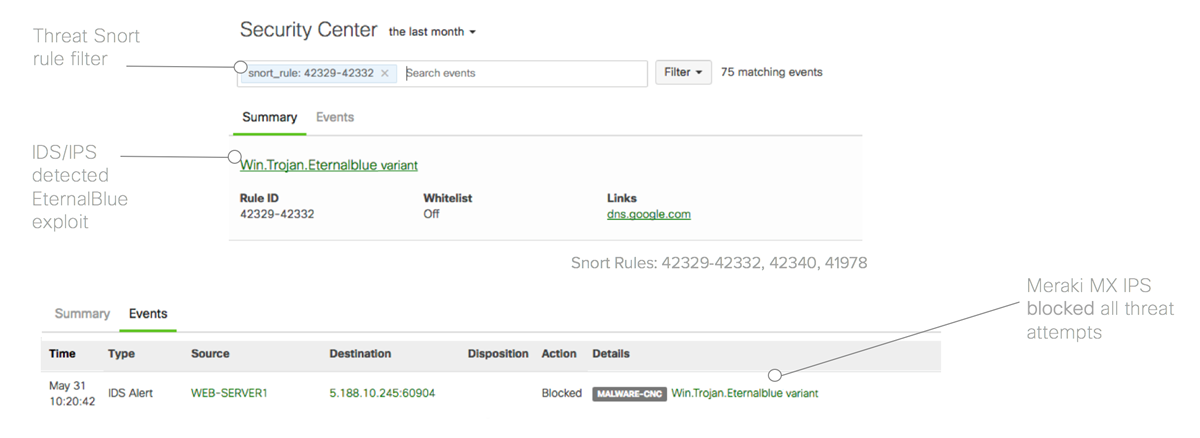
Task: Click the Destination column header
Action: [360, 354]
